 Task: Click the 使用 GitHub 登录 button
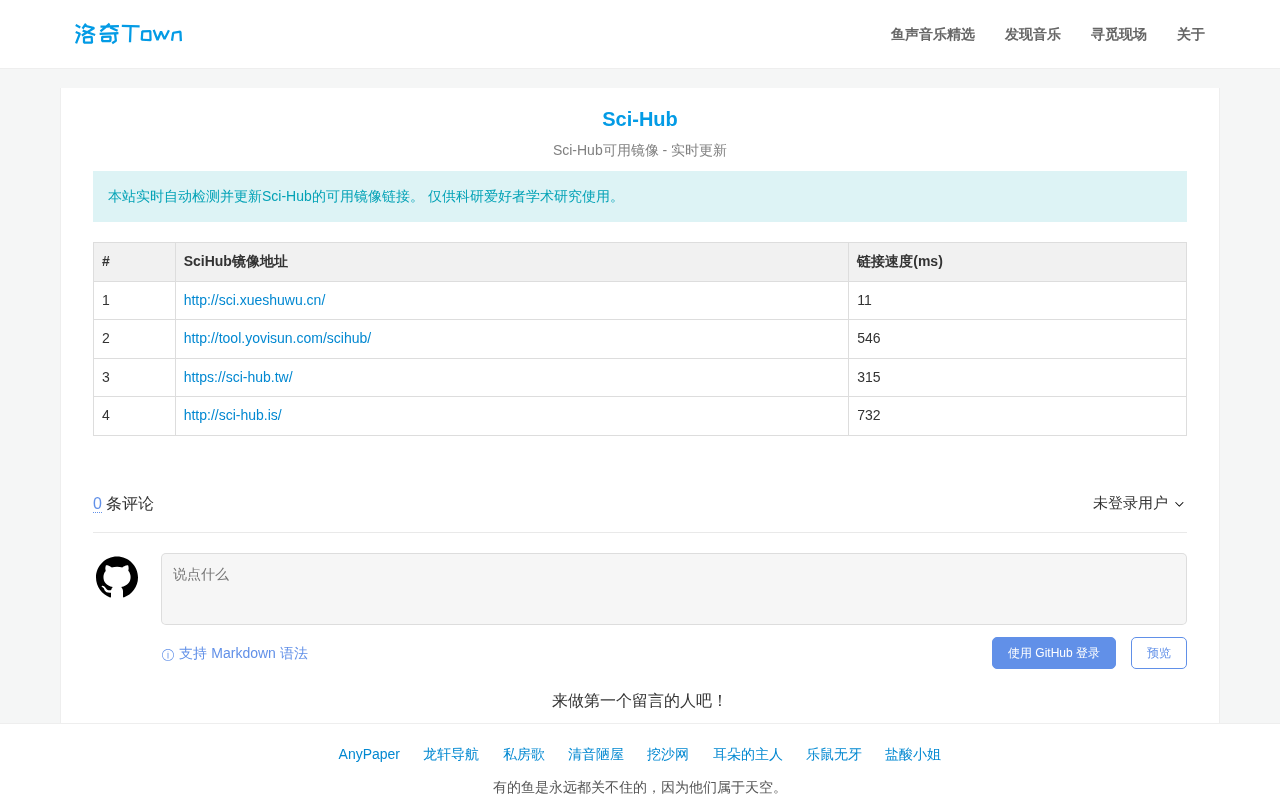click(x=1054, y=653)
